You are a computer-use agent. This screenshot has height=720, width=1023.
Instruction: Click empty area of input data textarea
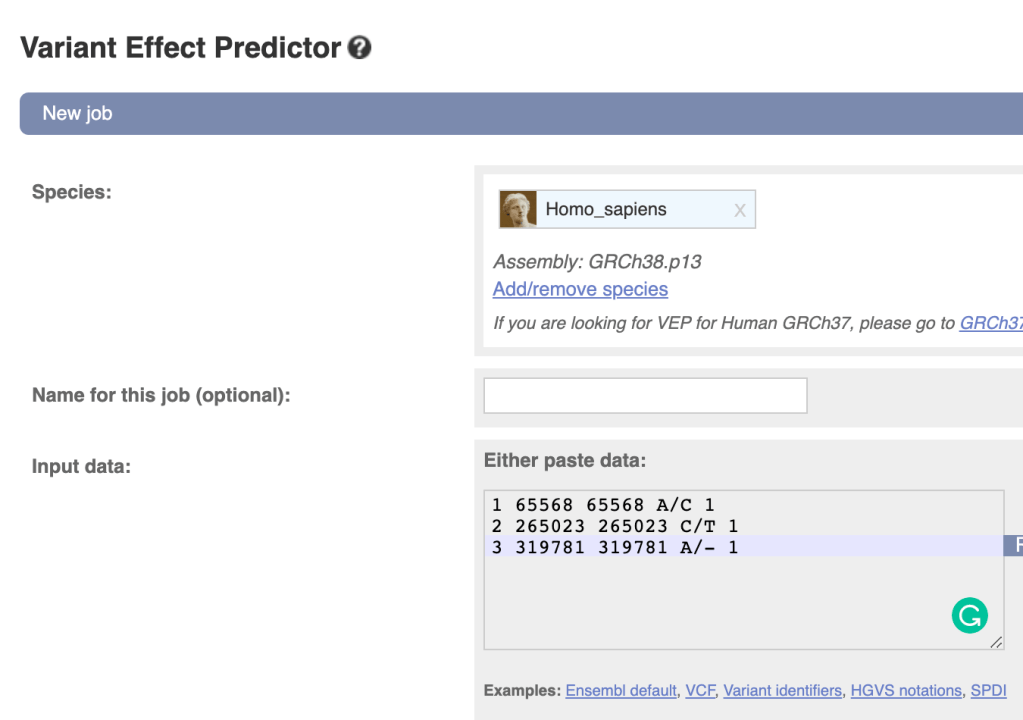point(700,600)
